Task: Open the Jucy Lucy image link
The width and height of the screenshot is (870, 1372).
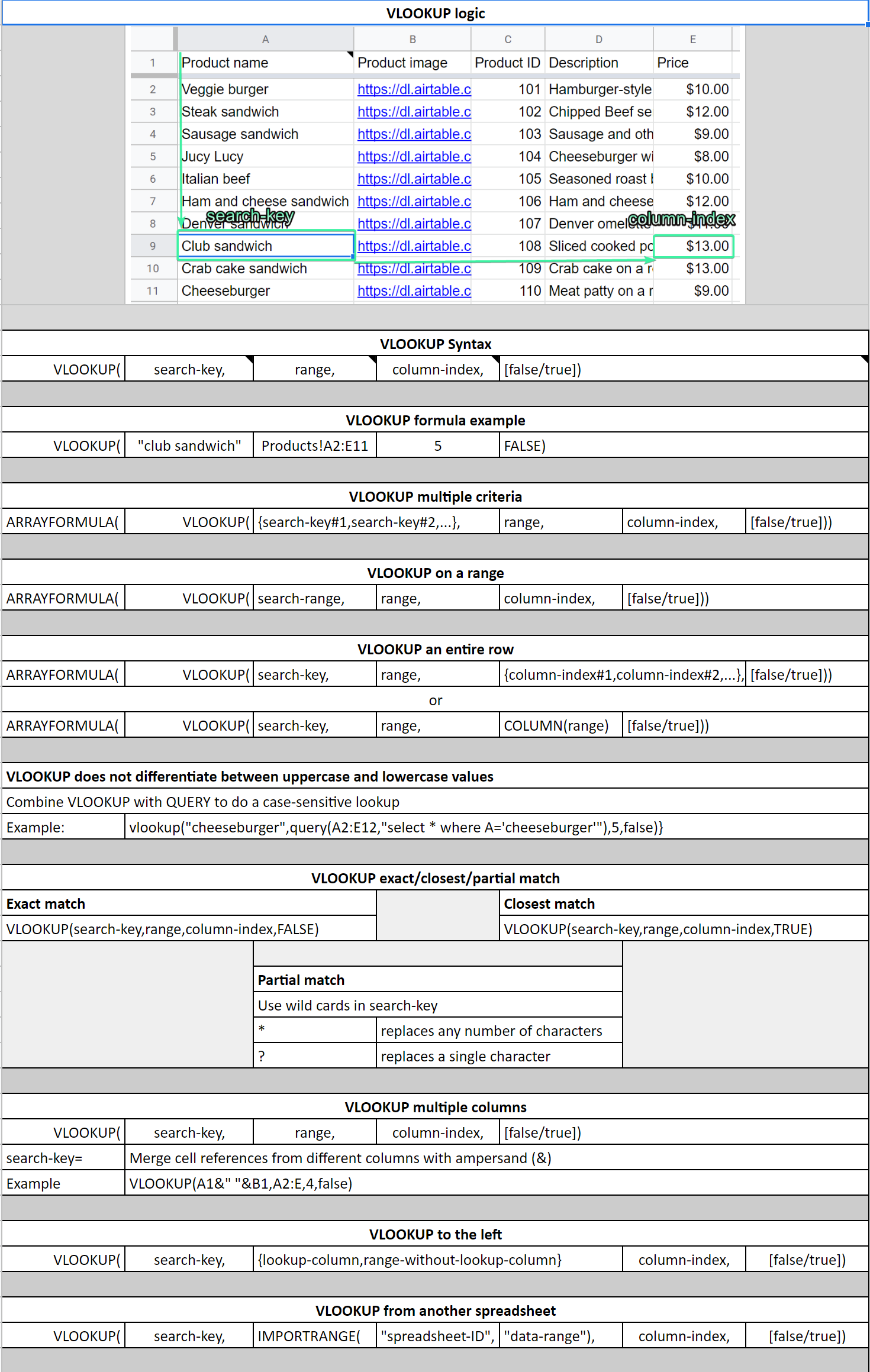Action: [x=414, y=157]
